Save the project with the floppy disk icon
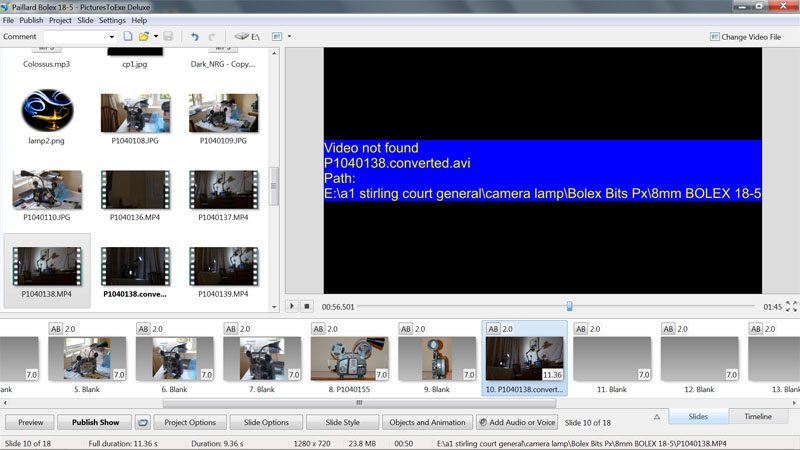 click(168, 36)
